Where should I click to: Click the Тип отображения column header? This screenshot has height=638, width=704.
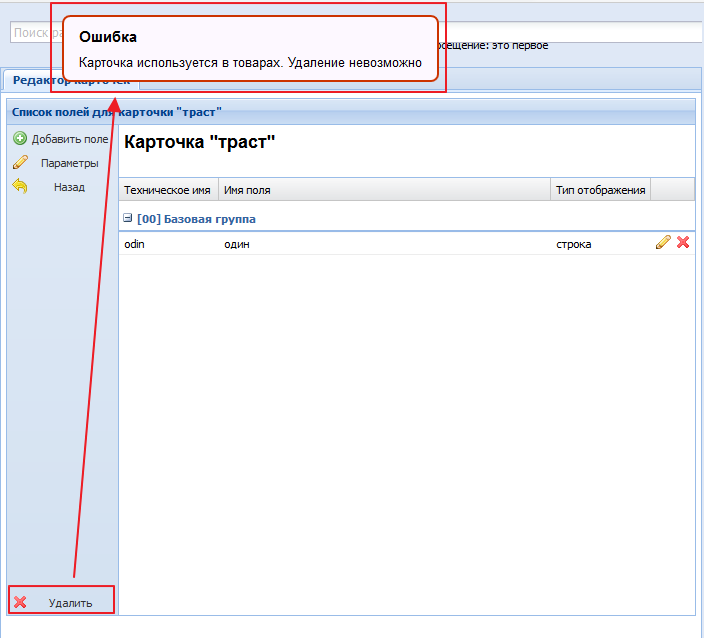tap(600, 190)
